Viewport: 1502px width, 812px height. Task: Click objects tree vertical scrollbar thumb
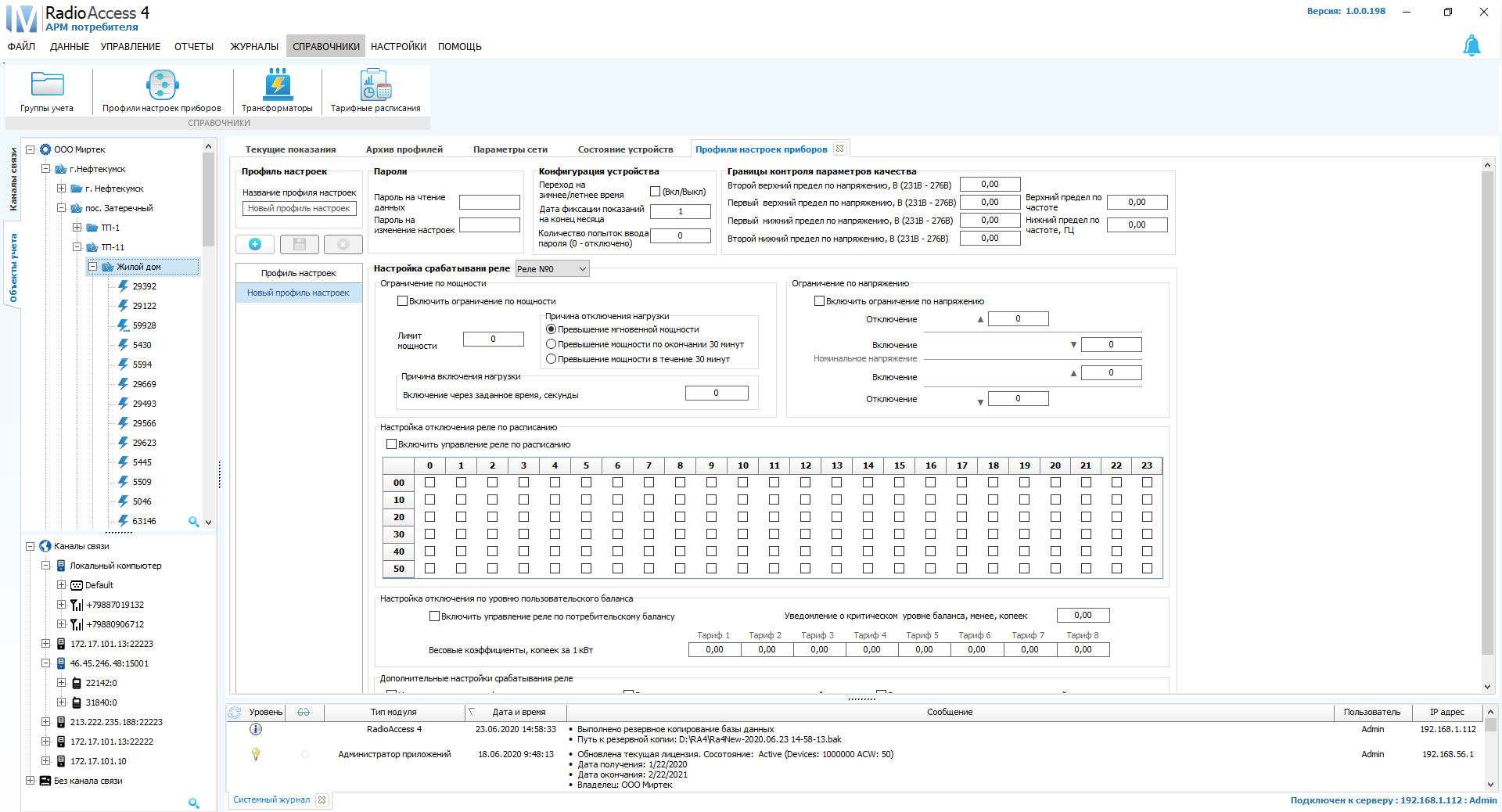coord(208,199)
